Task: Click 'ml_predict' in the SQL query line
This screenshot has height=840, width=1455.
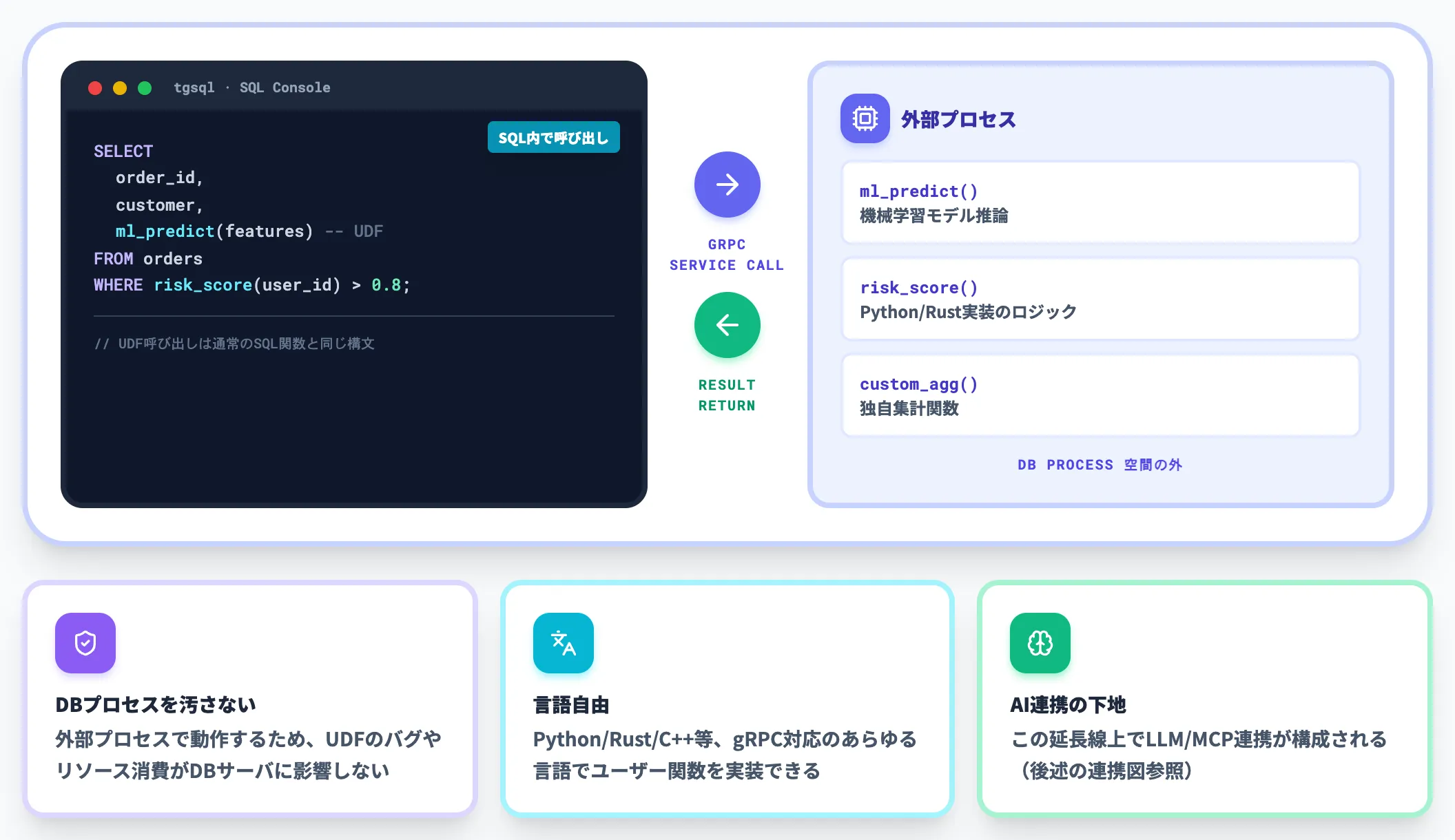Action: pyautogui.click(x=165, y=231)
